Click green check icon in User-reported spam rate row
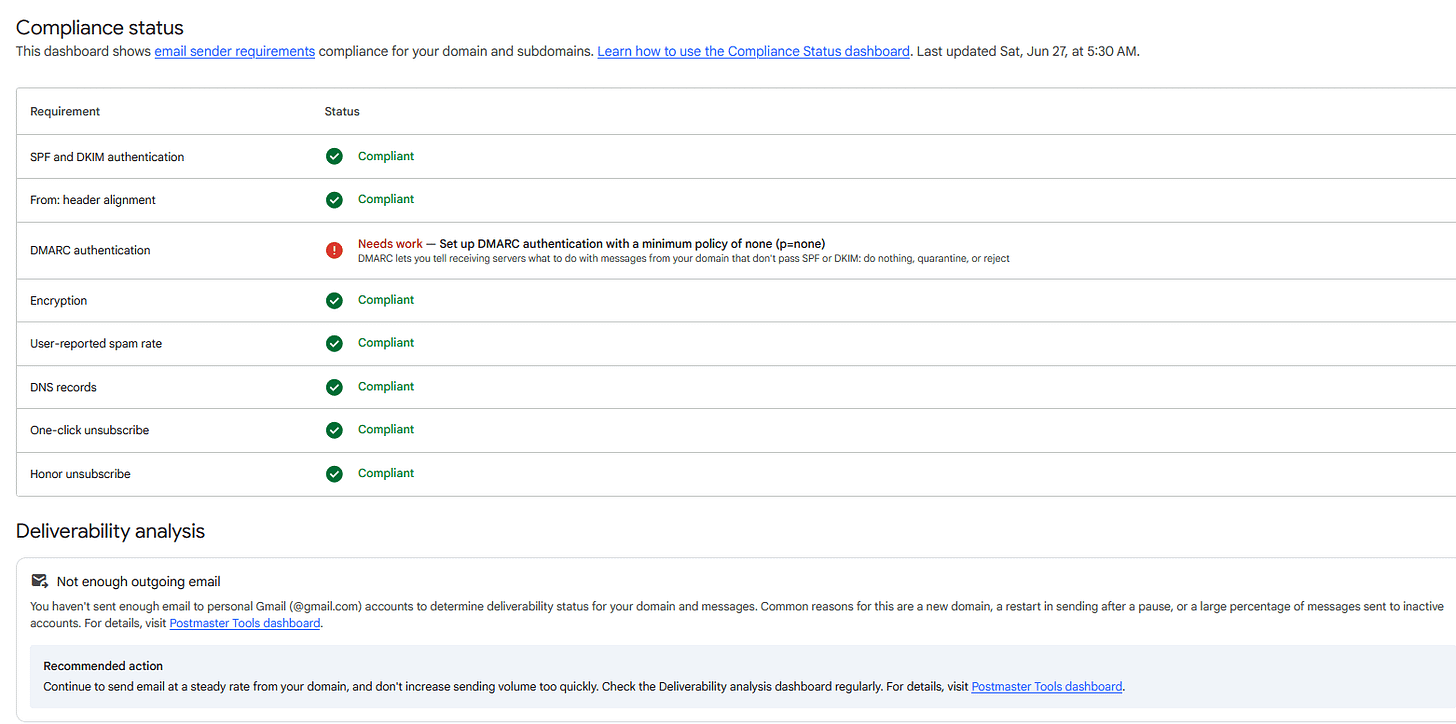 click(x=334, y=343)
